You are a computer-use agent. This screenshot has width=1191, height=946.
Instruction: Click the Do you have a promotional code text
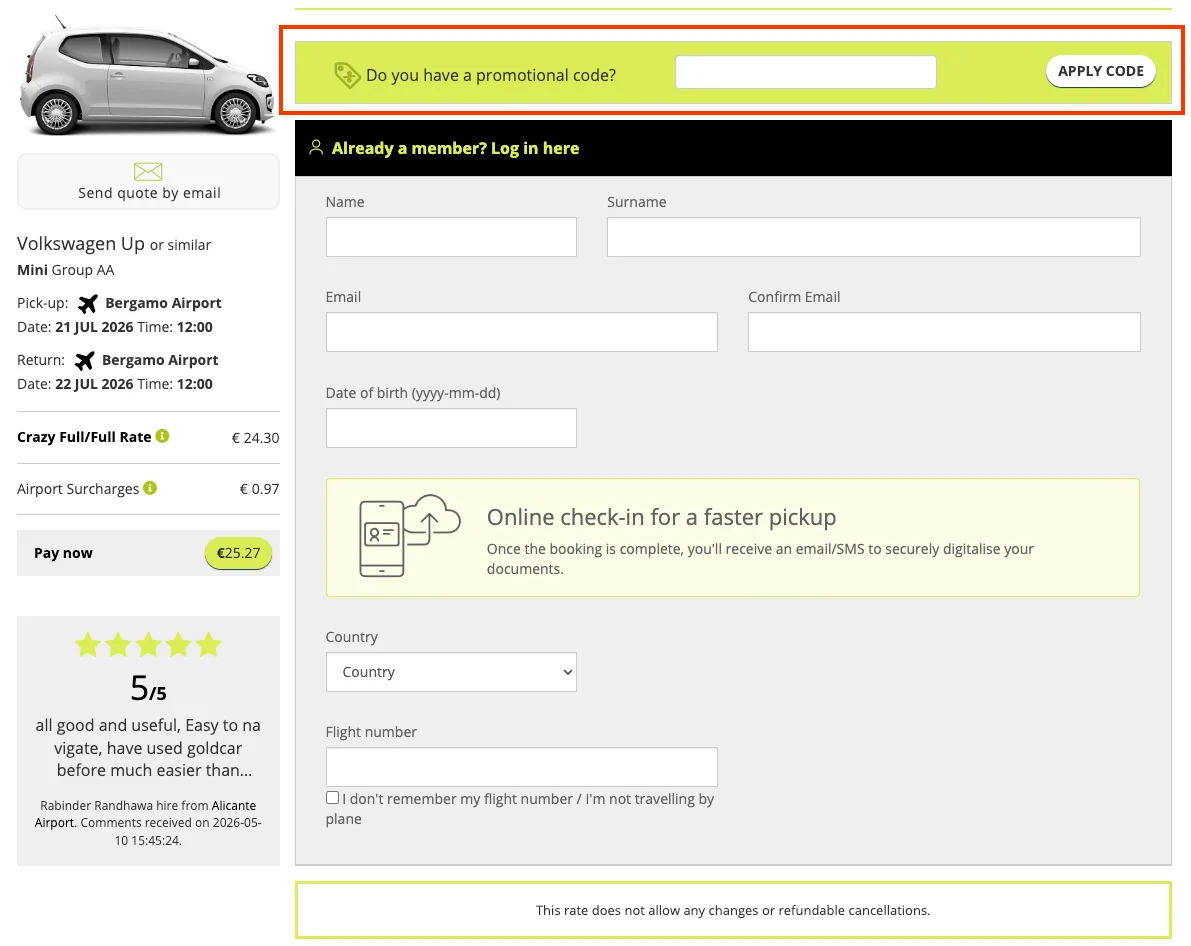point(491,75)
